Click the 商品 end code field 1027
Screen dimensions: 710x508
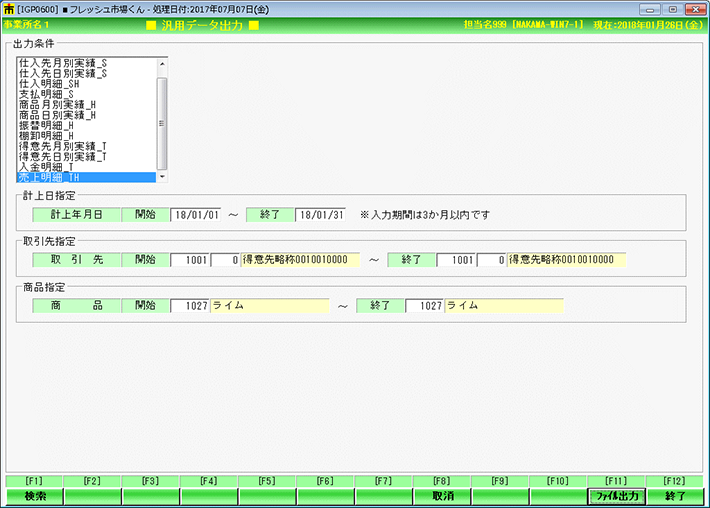(424, 305)
